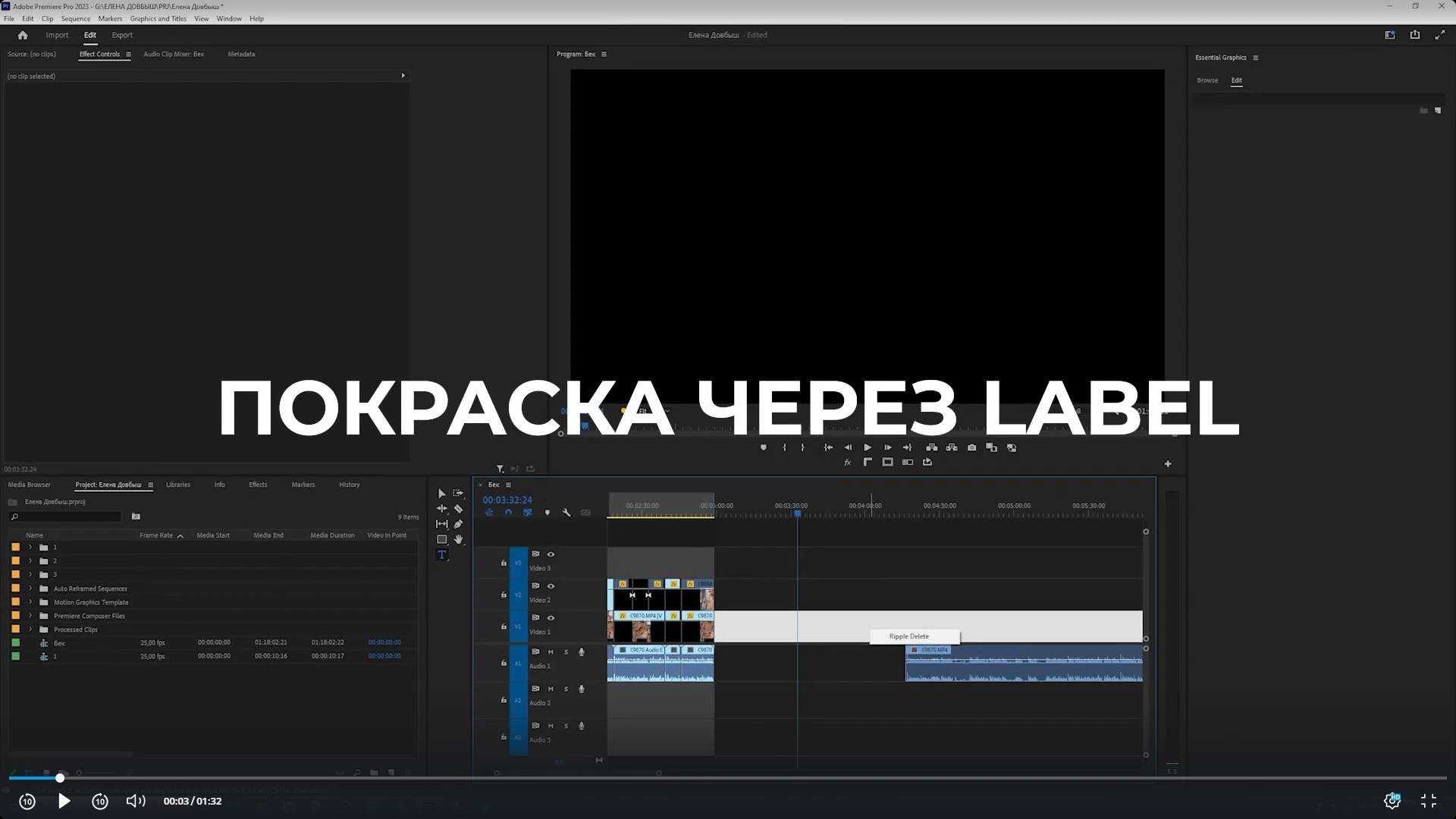The width and height of the screenshot is (1456, 819).
Task: Expand the Motion Graphics Template bin
Action: (31, 602)
